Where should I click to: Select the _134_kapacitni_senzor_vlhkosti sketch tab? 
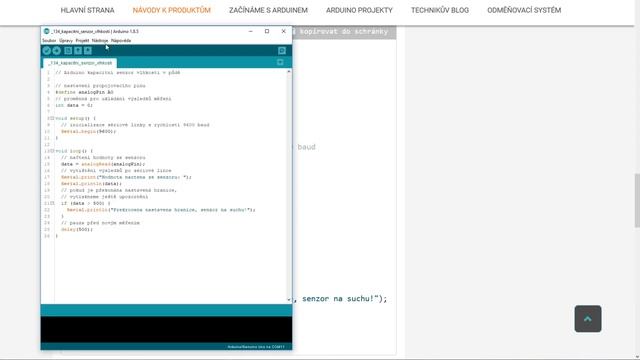click(80, 63)
